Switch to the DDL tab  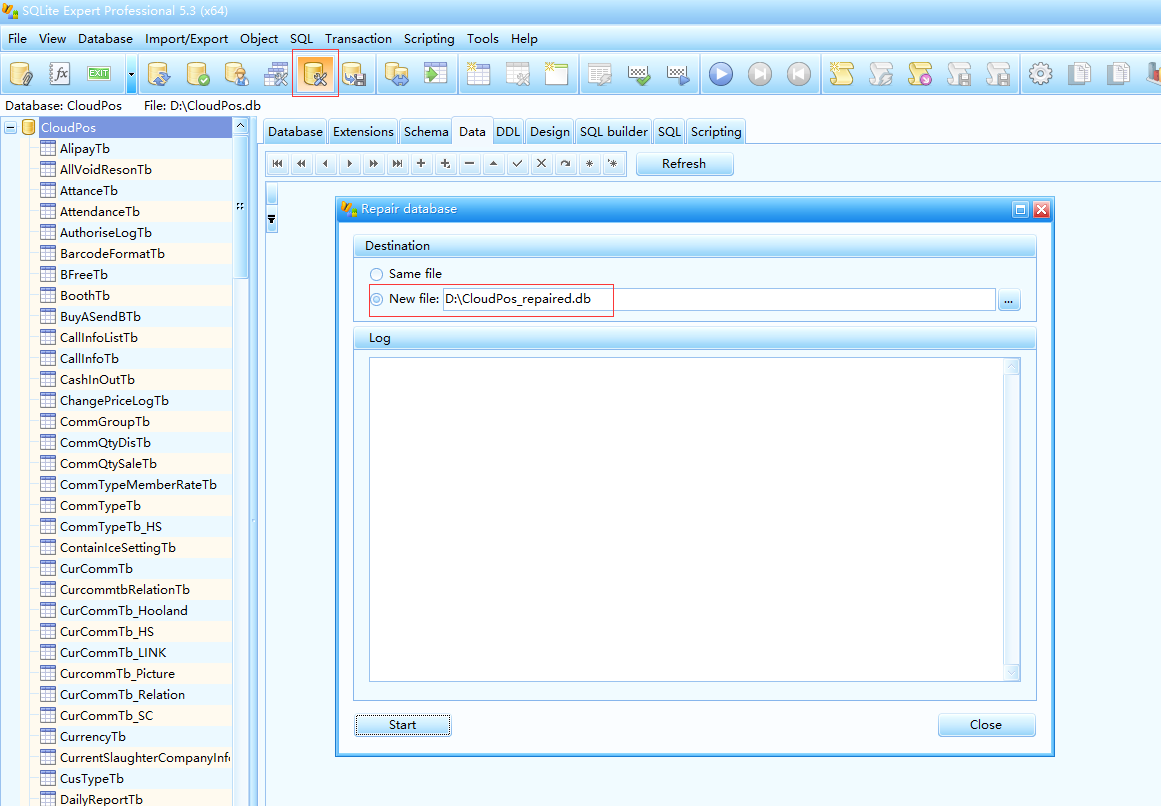coord(508,132)
